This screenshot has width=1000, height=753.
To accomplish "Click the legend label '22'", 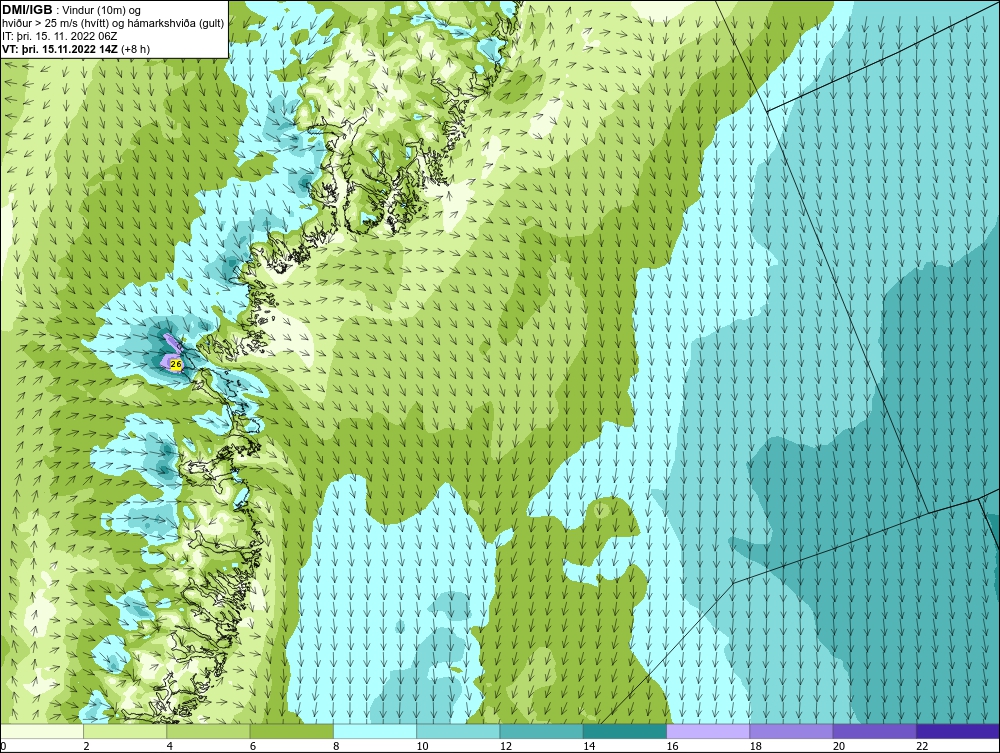I will pos(922,746).
